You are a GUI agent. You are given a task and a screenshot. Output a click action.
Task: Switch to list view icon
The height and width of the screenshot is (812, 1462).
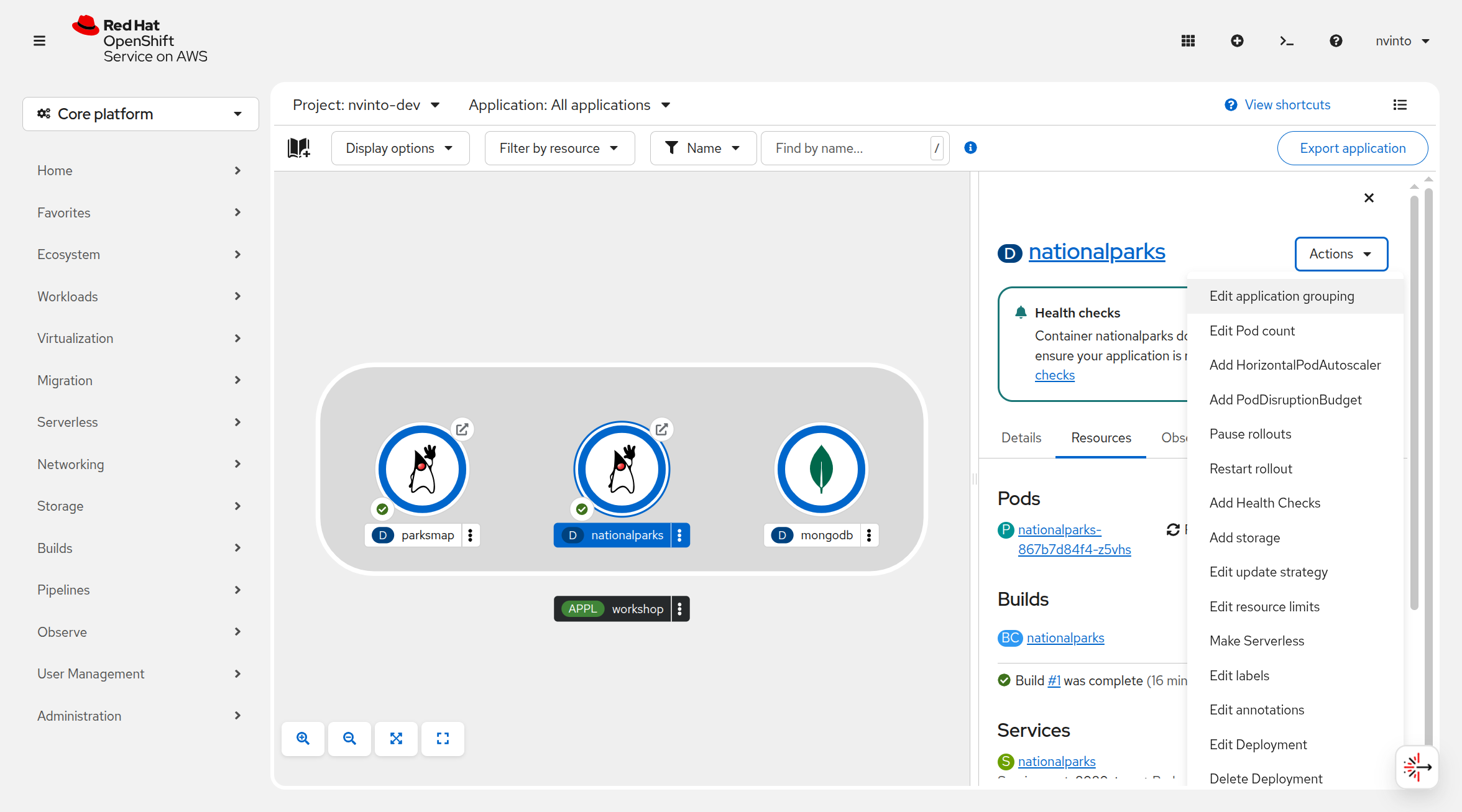tap(1400, 105)
